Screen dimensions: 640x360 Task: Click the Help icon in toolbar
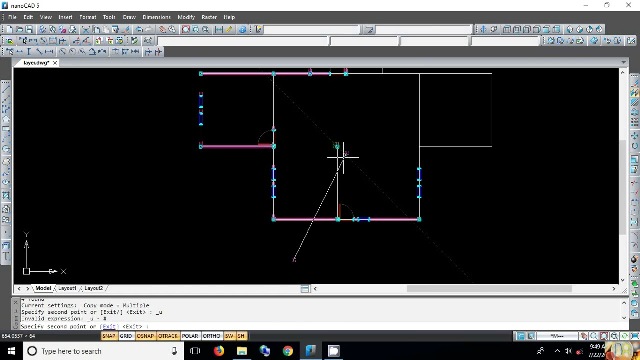pyautogui.click(x=242, y=29)
